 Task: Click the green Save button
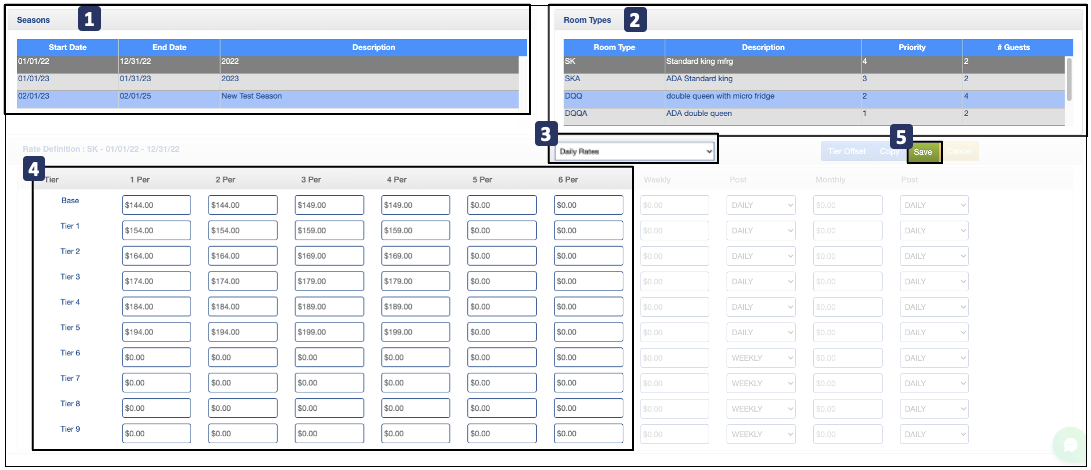923,152
